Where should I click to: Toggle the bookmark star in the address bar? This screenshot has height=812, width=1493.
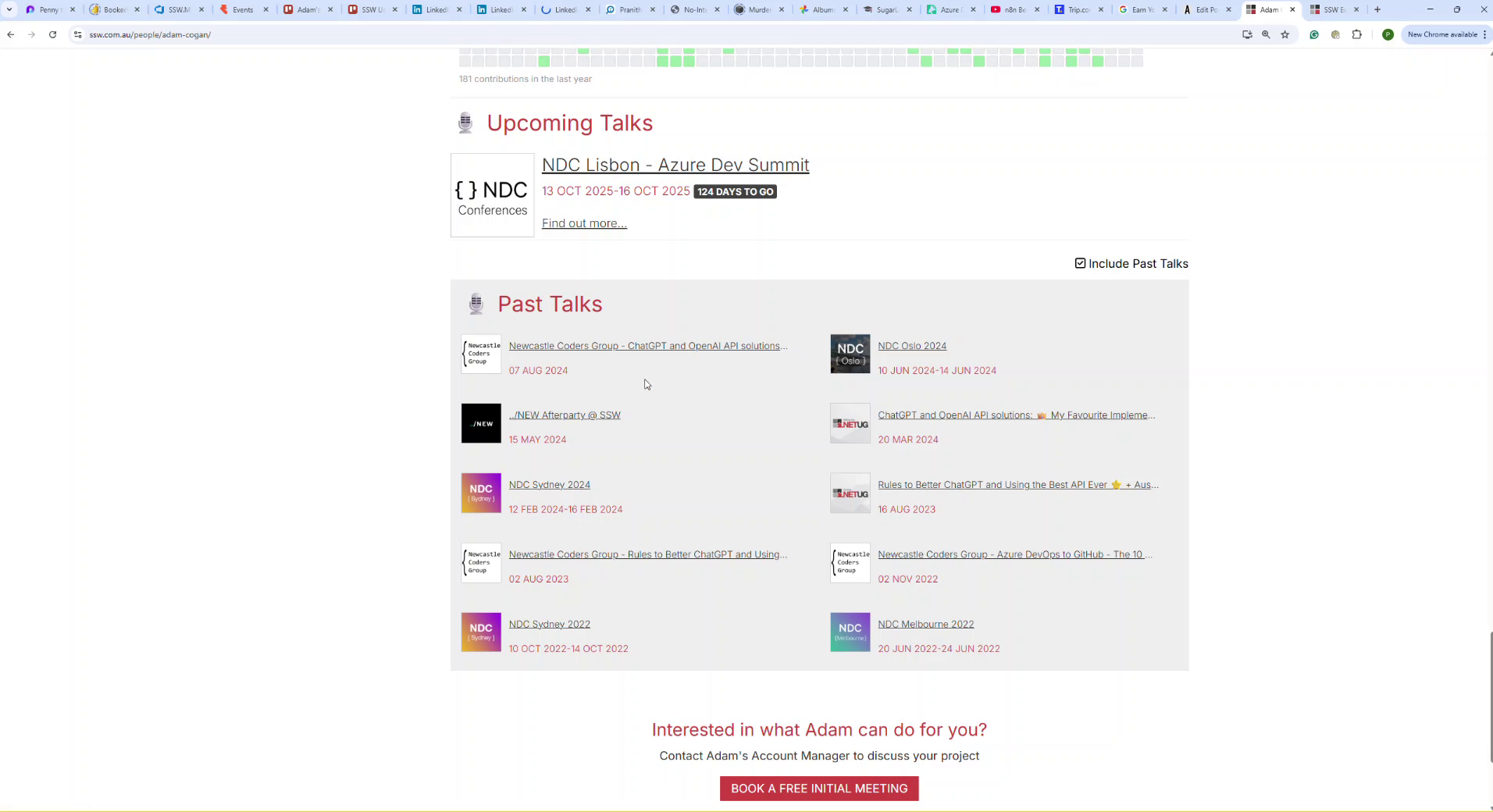click(x=1285, y=34)
